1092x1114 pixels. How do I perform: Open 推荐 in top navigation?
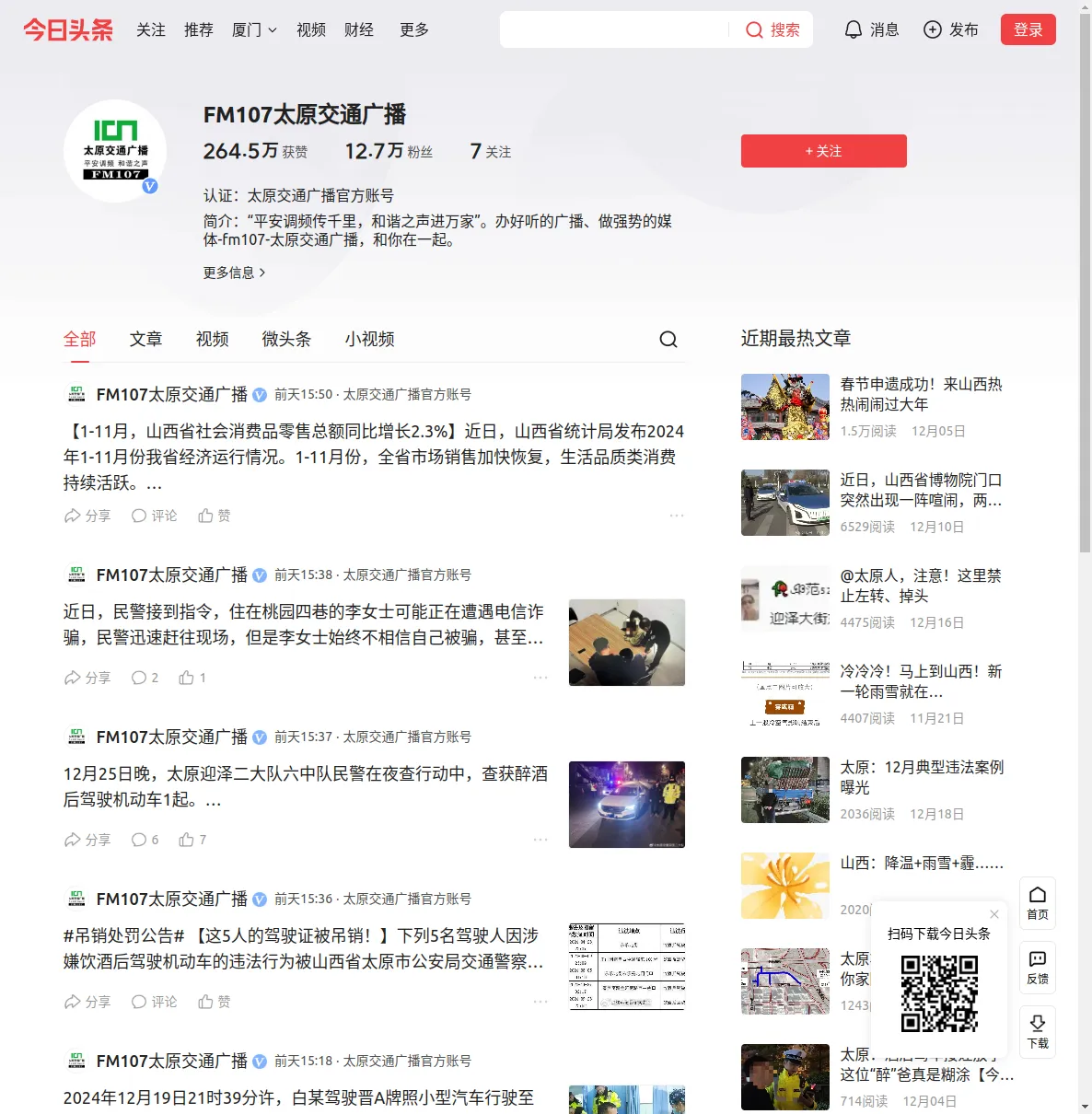(x=199, y=30)
